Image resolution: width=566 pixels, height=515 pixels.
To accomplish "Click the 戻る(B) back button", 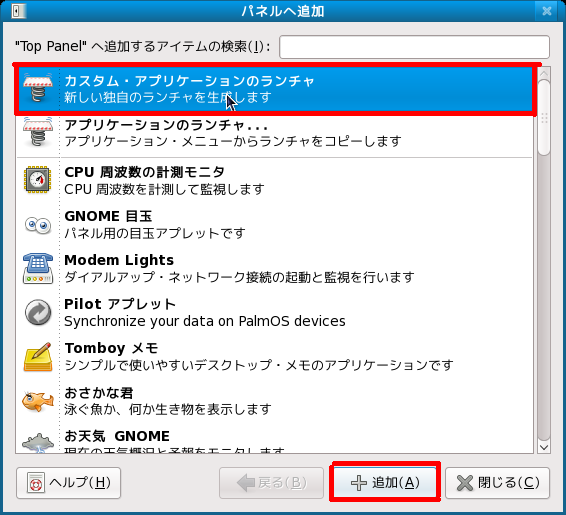I will point(271,483).
